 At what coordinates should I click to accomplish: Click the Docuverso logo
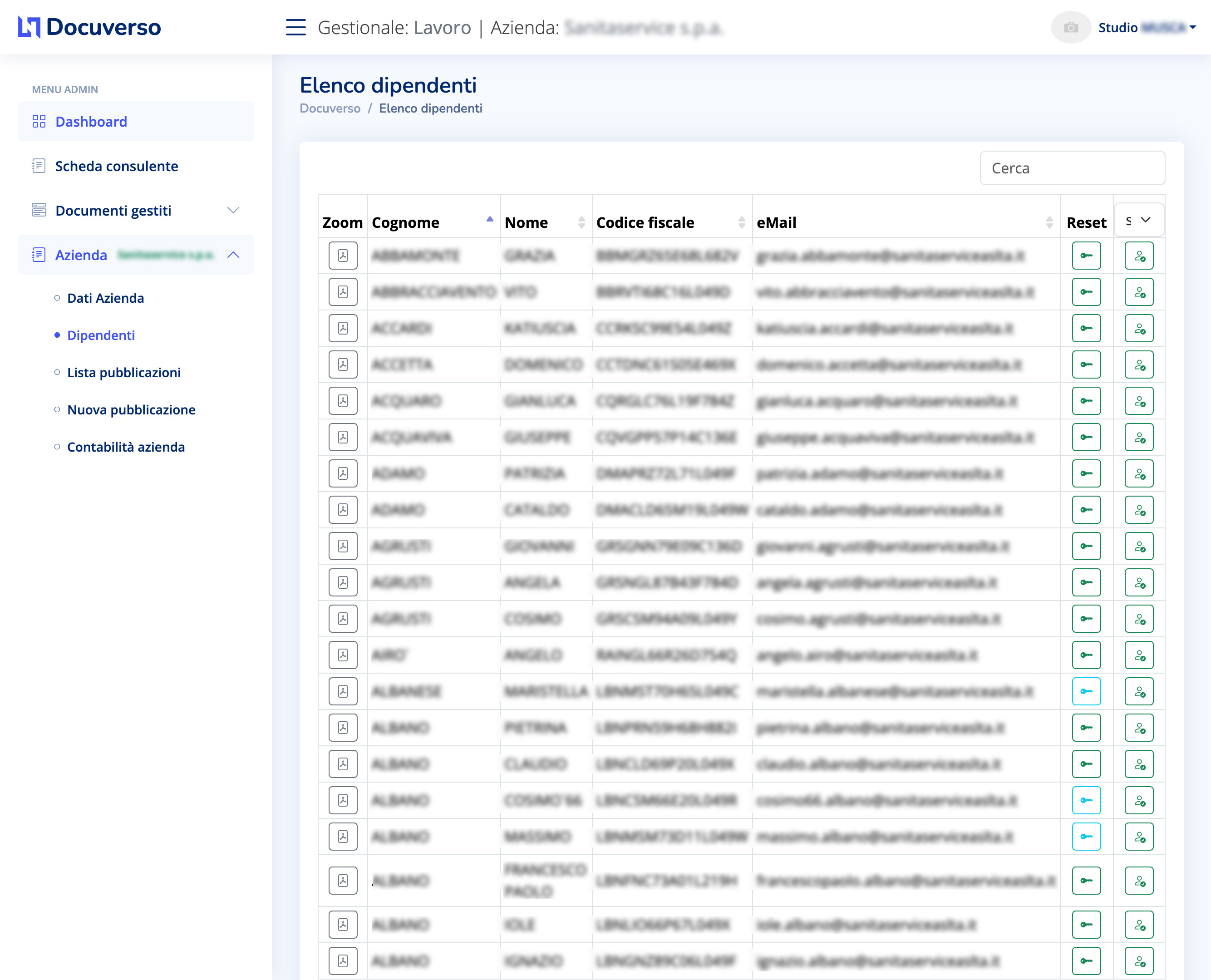(x=89, y=27)
